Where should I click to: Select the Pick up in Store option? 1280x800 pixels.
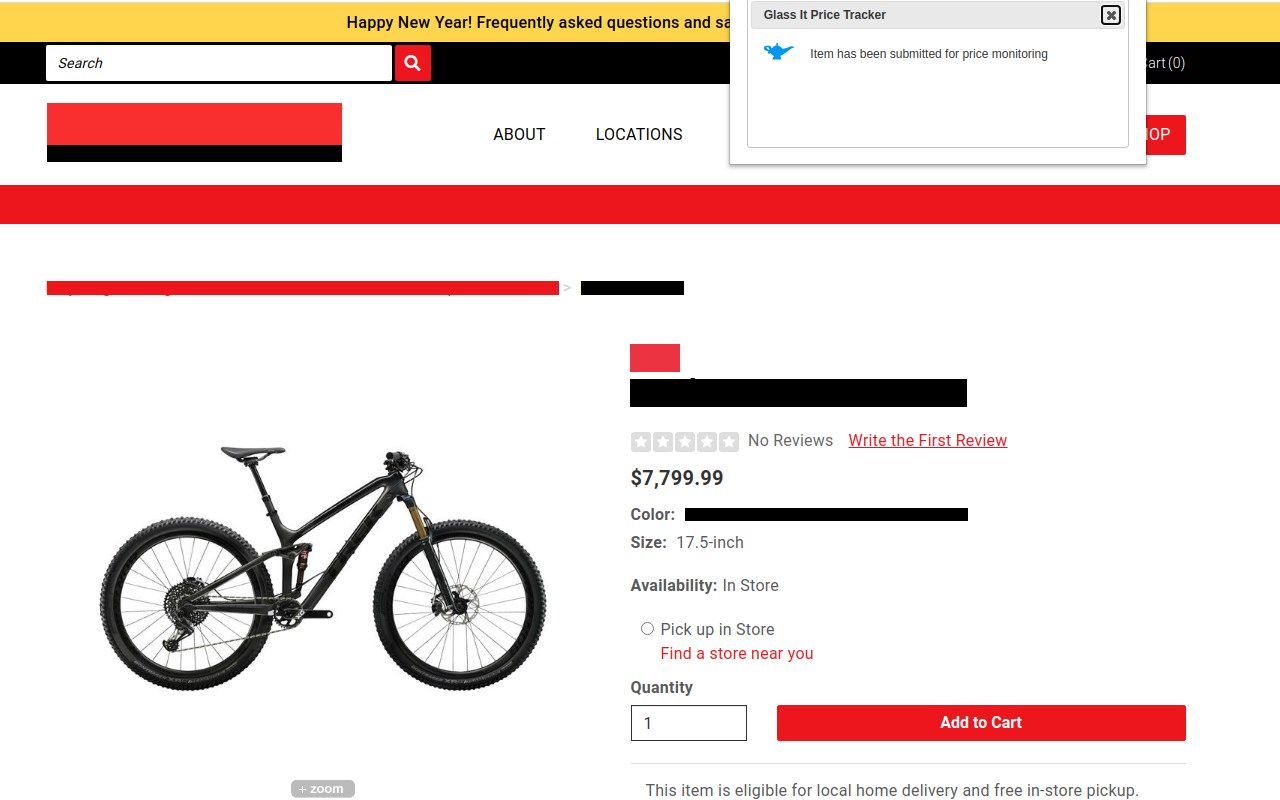coord(647,629)
